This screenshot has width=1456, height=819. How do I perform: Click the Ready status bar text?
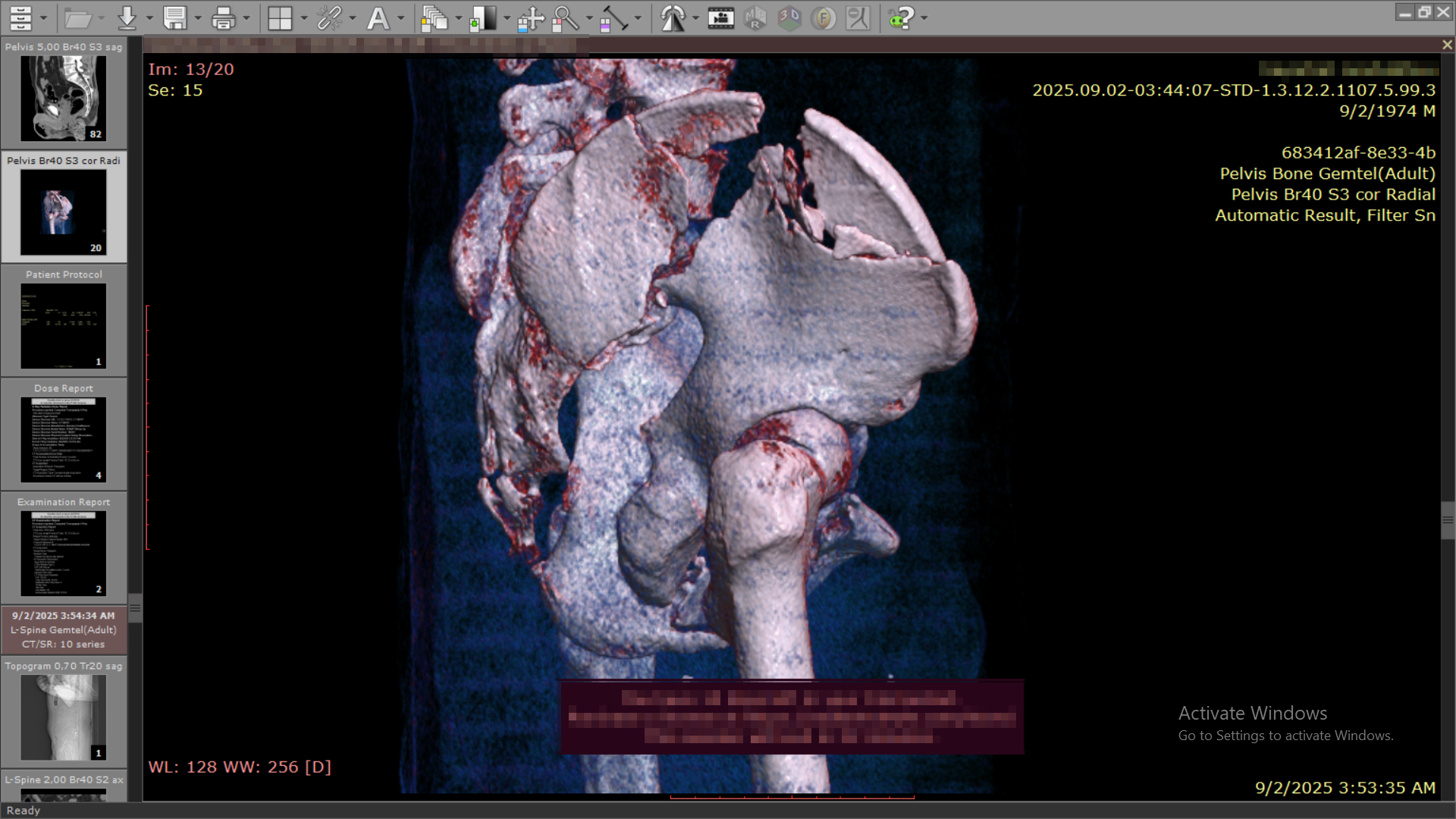pyautogui.click(x=24, y=811)
